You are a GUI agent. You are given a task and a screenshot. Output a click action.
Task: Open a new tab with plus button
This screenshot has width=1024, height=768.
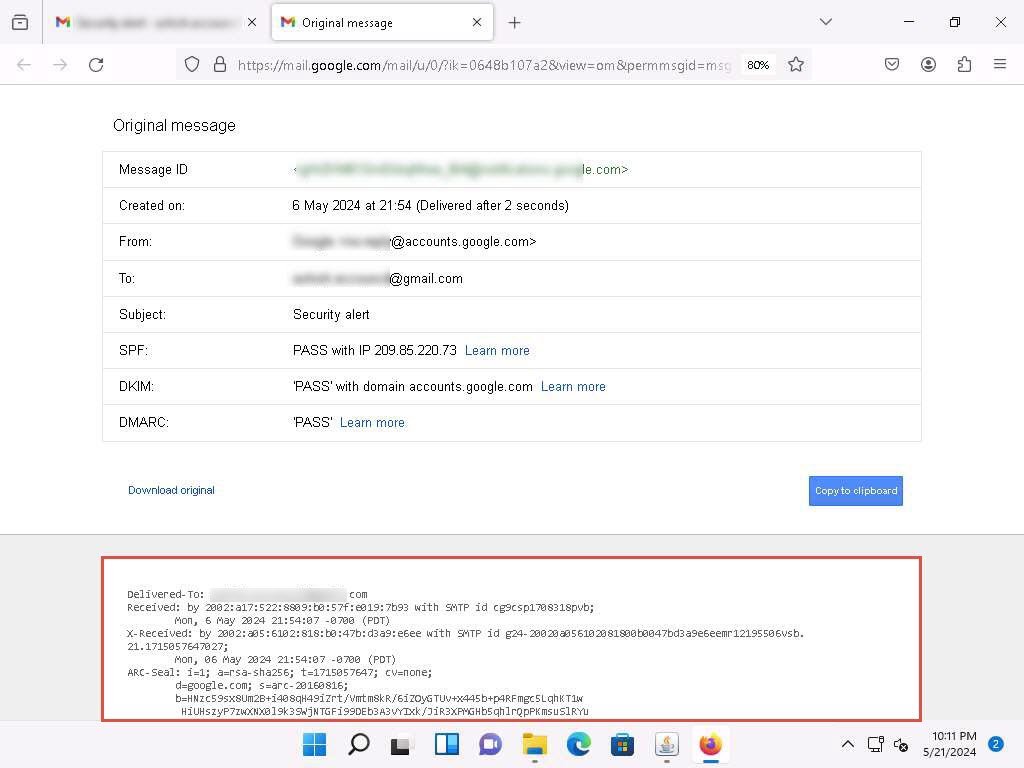click(x=514, y=22)
